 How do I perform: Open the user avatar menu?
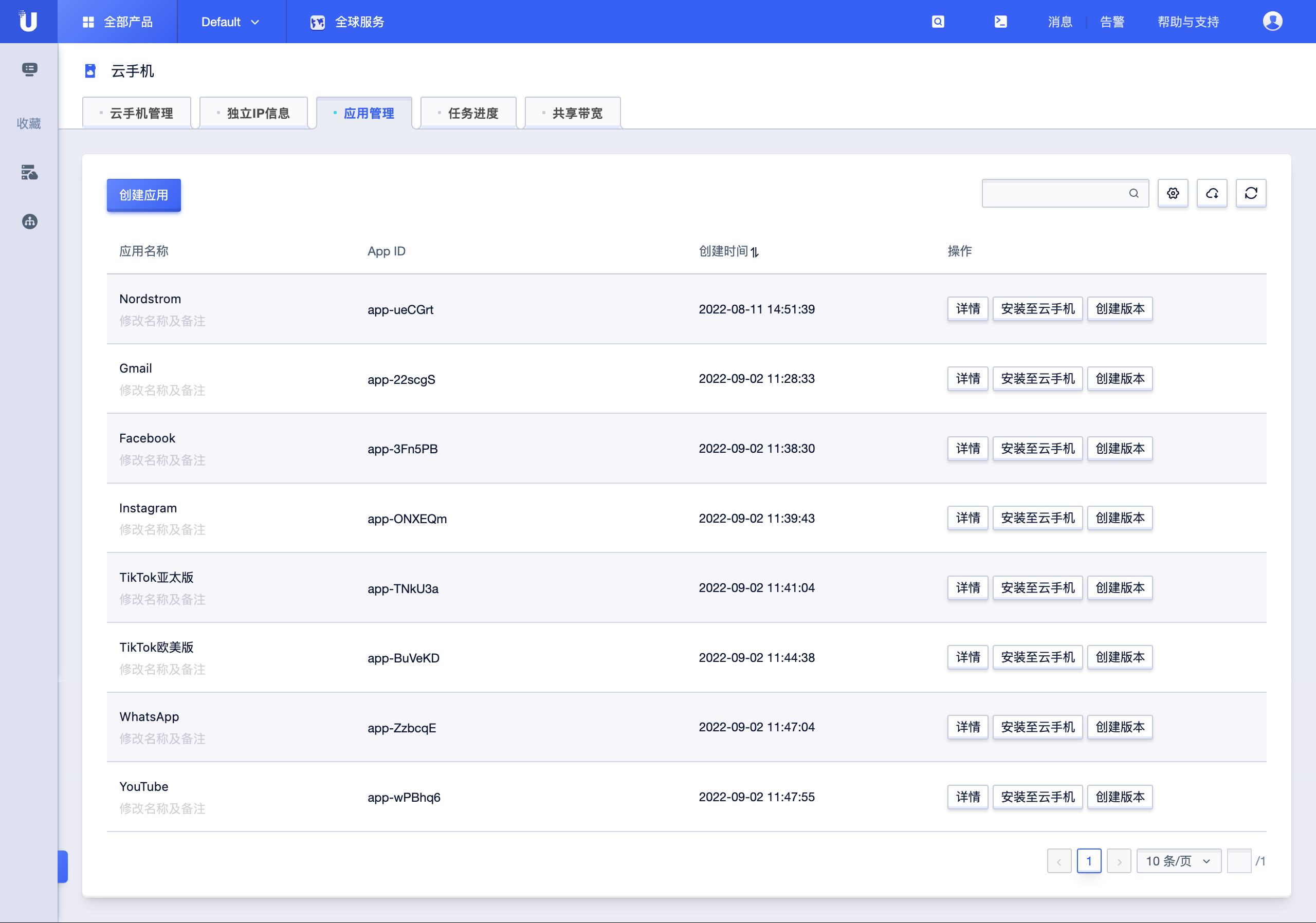pyautogui.click(x=1272, y=21)
